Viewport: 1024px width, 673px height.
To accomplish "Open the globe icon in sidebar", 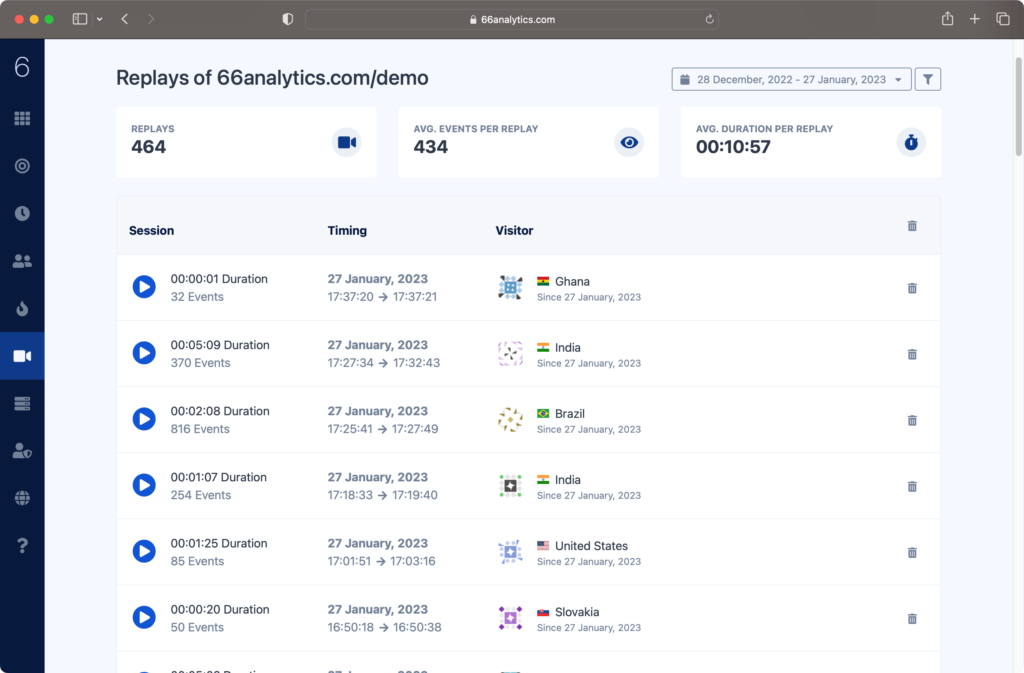I will pyautogui.click(x=22, y=498).
